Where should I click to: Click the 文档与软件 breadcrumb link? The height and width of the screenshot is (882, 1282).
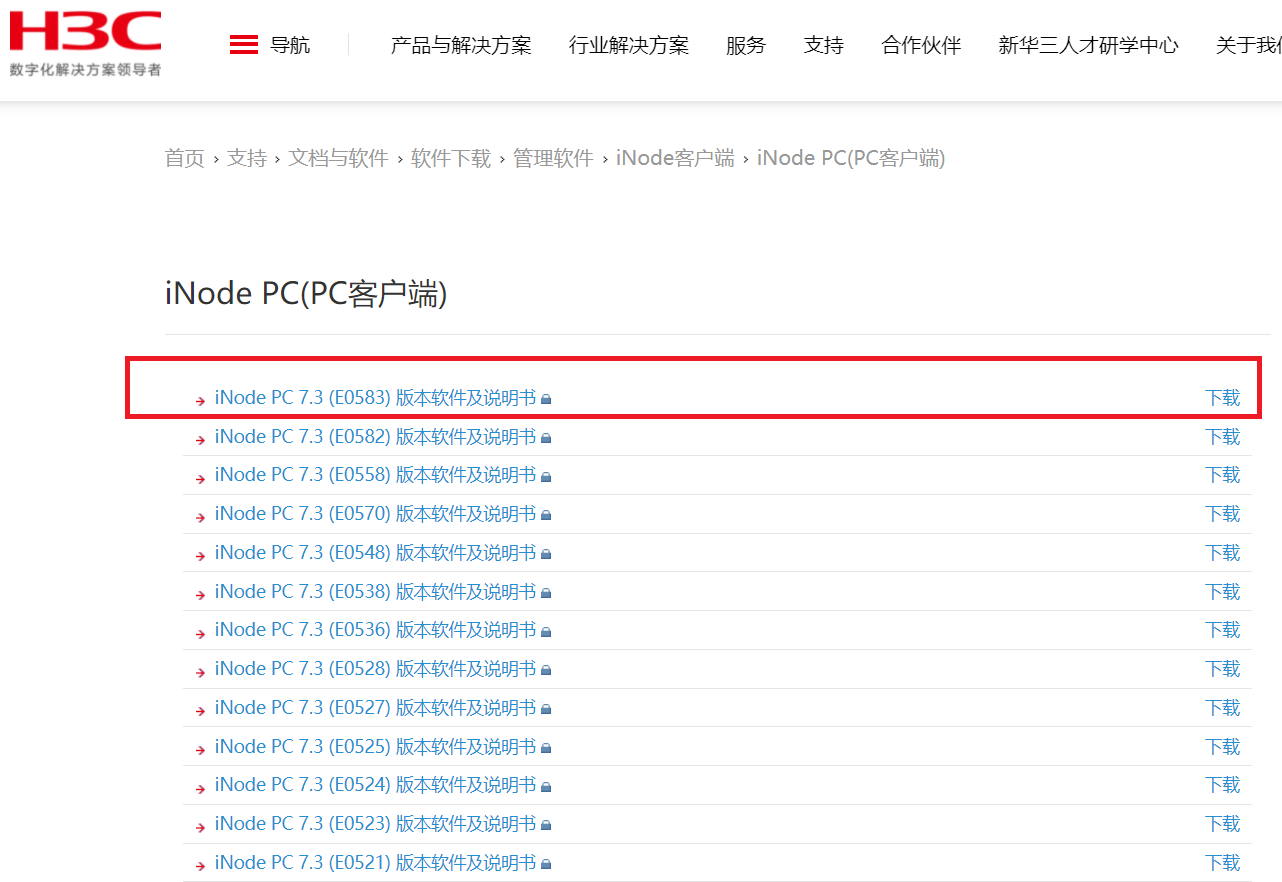(x=338, y=158)
